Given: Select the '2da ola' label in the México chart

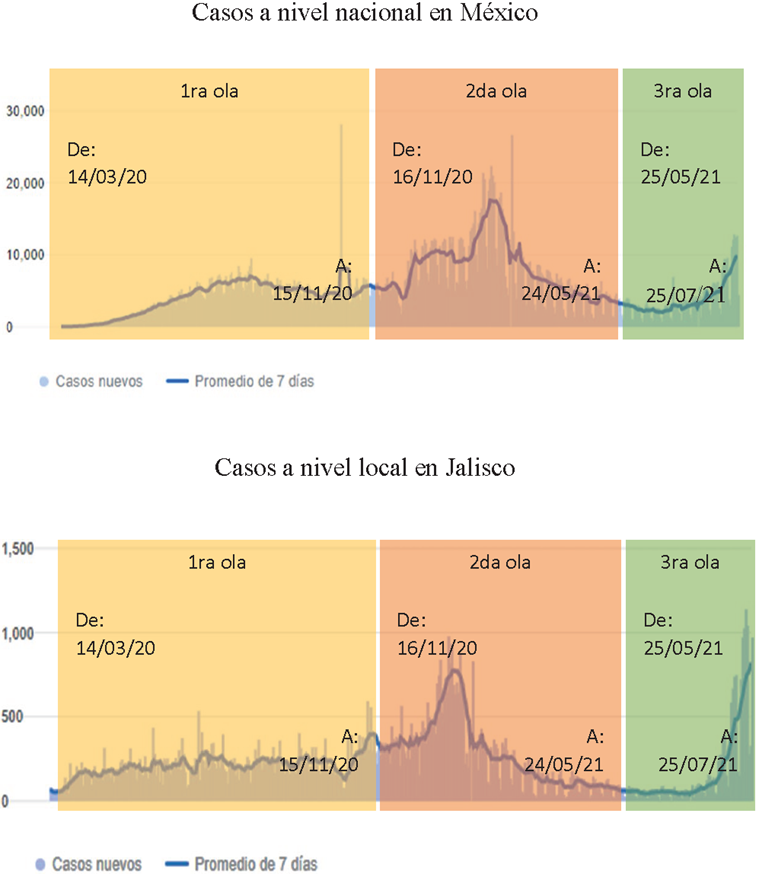Looking at the screenshot, I should (496, 91).
